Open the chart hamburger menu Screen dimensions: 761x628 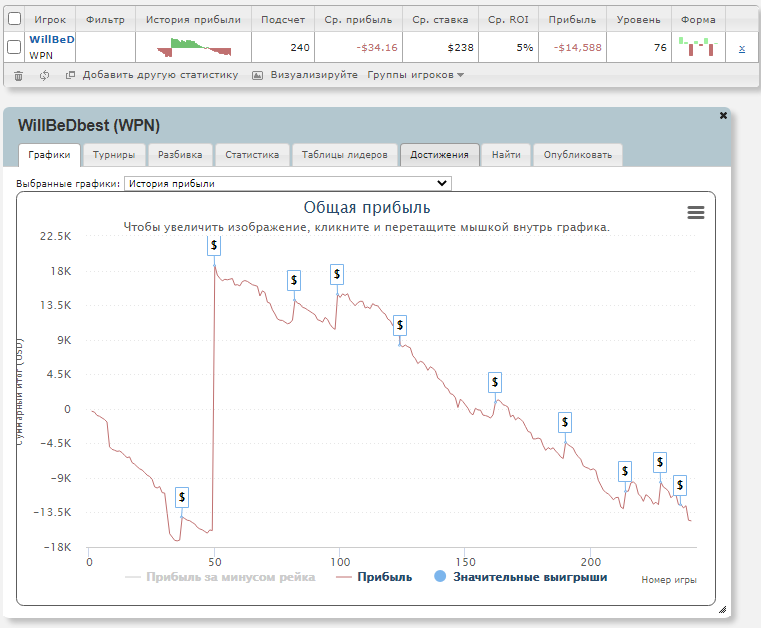696,212
